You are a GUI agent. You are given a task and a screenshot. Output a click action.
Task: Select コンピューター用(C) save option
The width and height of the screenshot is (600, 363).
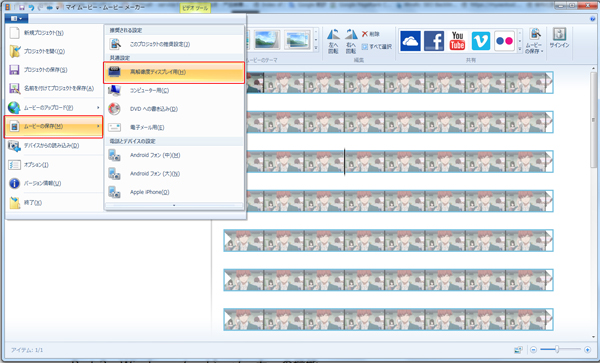174,91
